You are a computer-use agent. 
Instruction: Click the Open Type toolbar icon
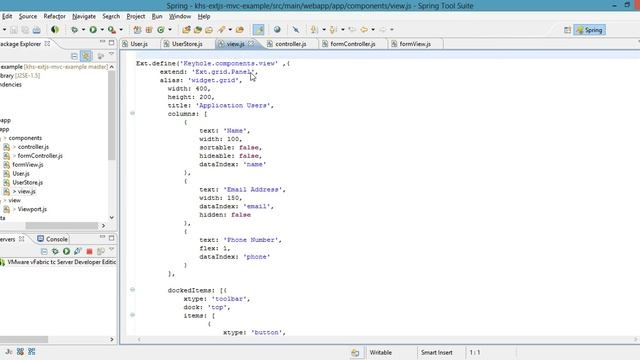187,30
